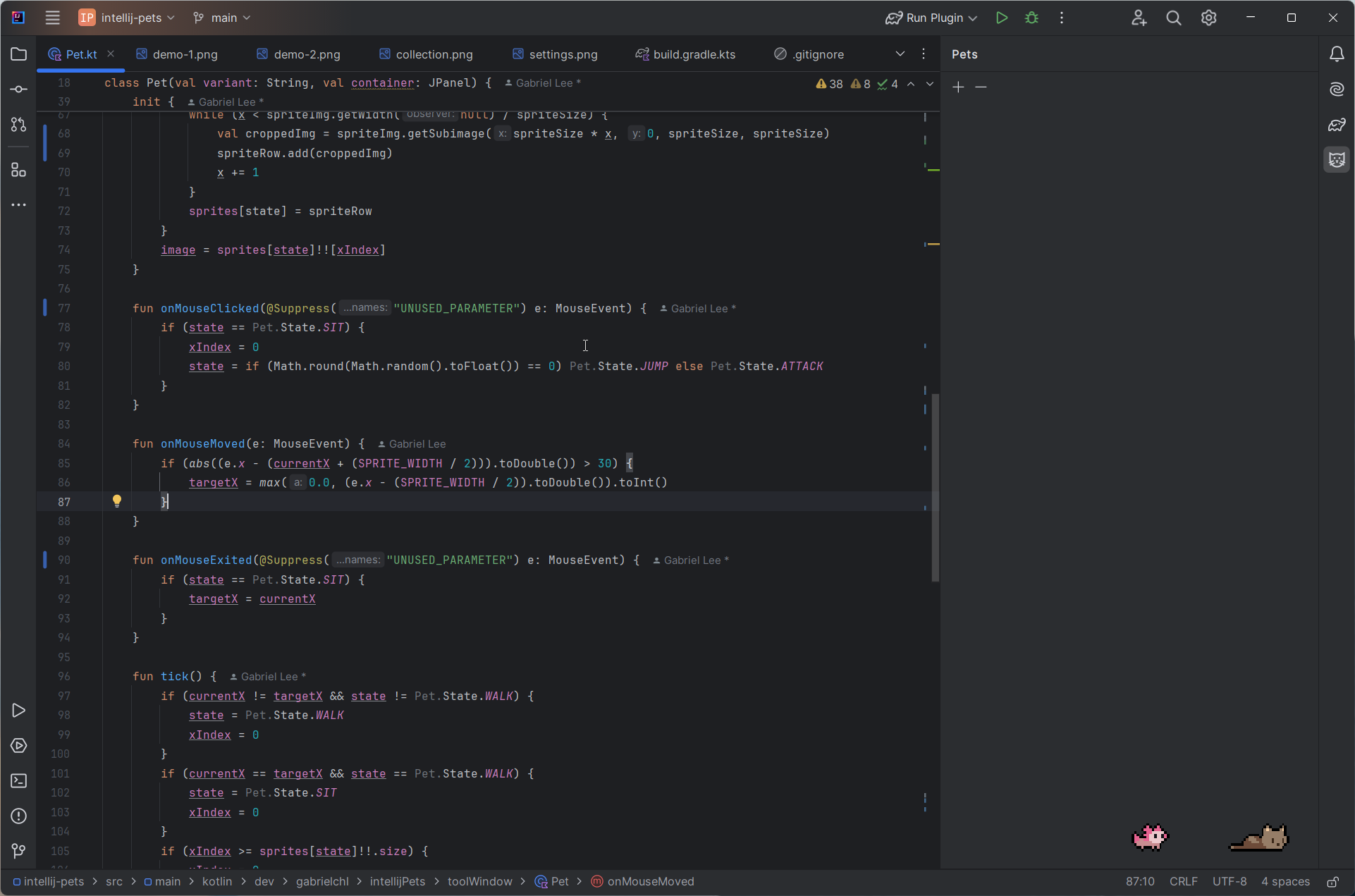Viewport: 1355px width, 896px height.
Task: Jump to previous highlighted problem arrow
Action: point(911,84)
